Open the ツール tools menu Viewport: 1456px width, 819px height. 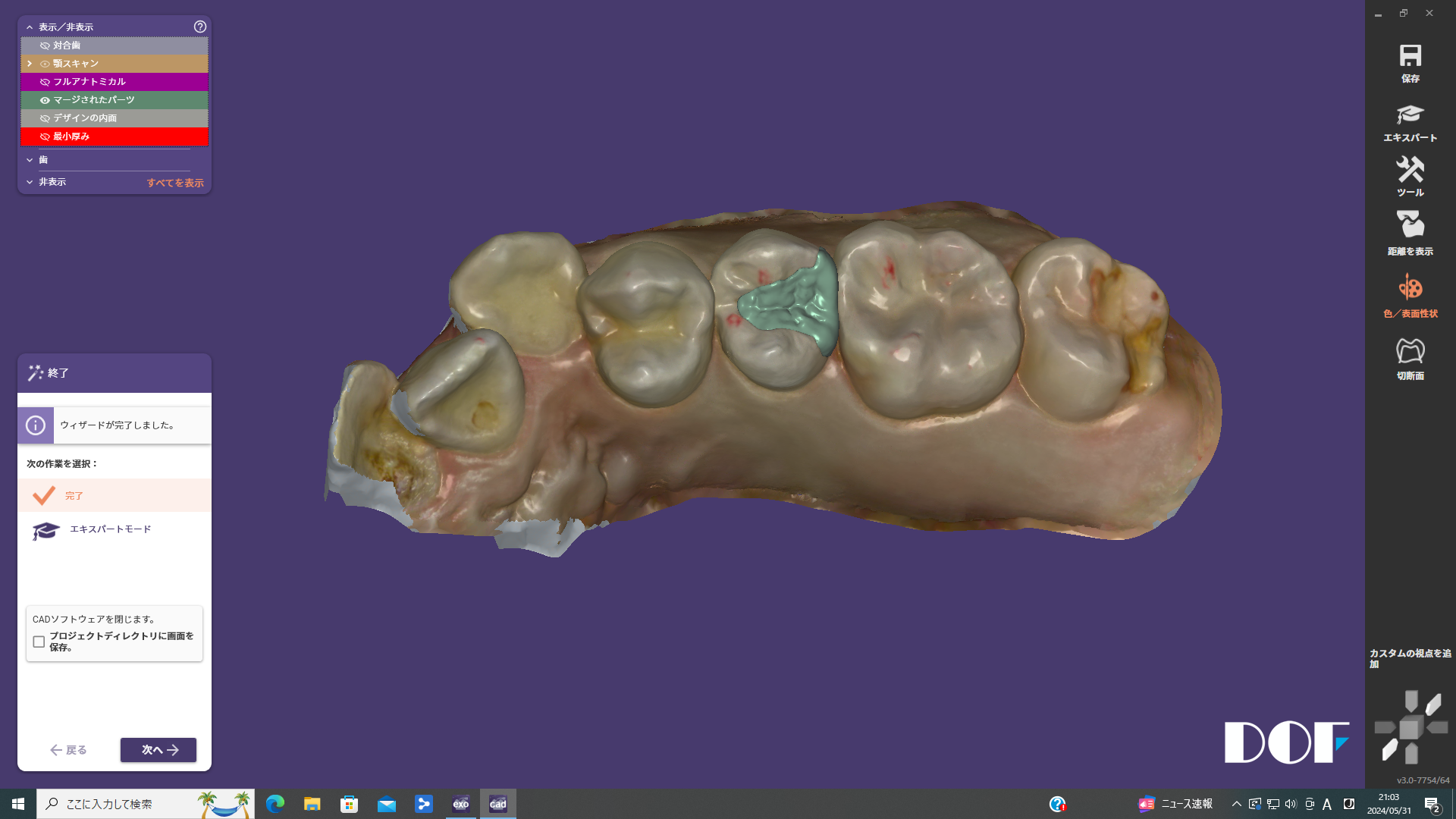[x=1410, y=176]
